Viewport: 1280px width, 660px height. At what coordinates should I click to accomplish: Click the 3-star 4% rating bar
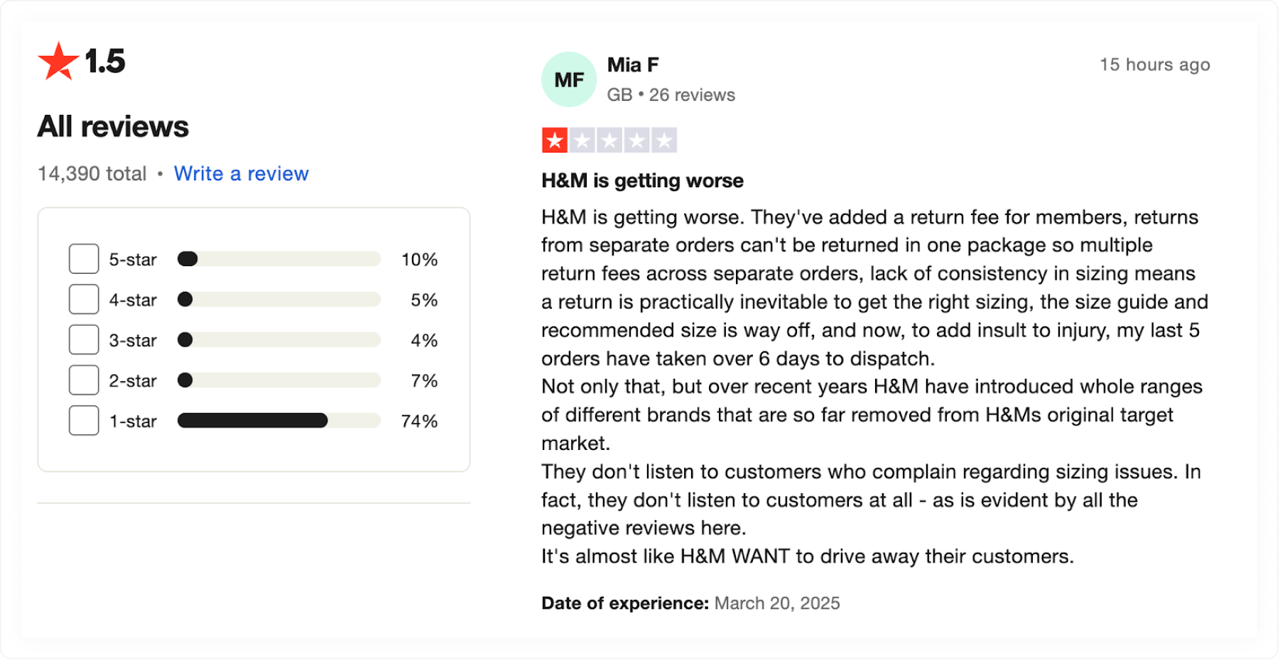[x=279, y=340]
